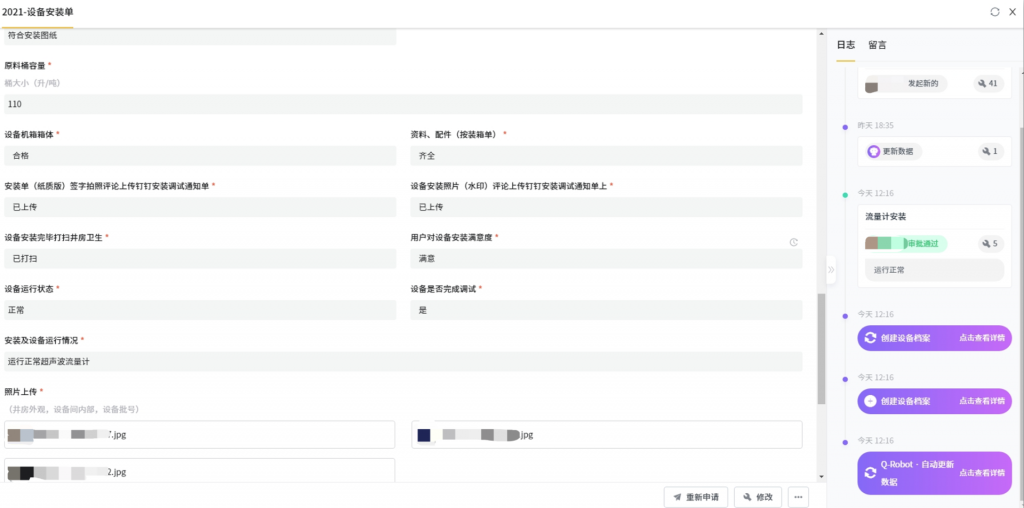Viewport: 1024px width, 508px height.
Task: Click the 更新数据 log entry icon
Action: pyautogui.click(x=873, y=151)
